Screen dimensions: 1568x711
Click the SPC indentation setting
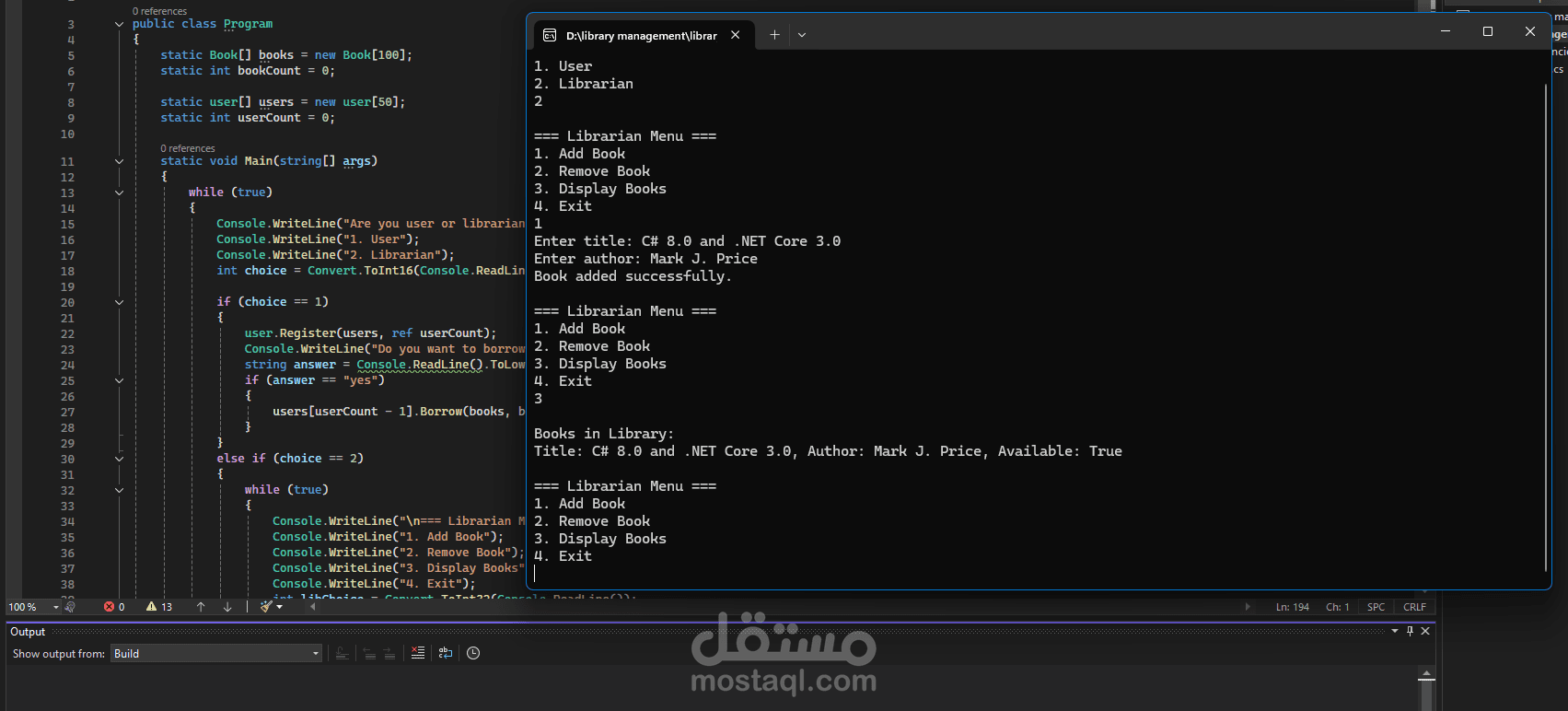coord(1376,607)
